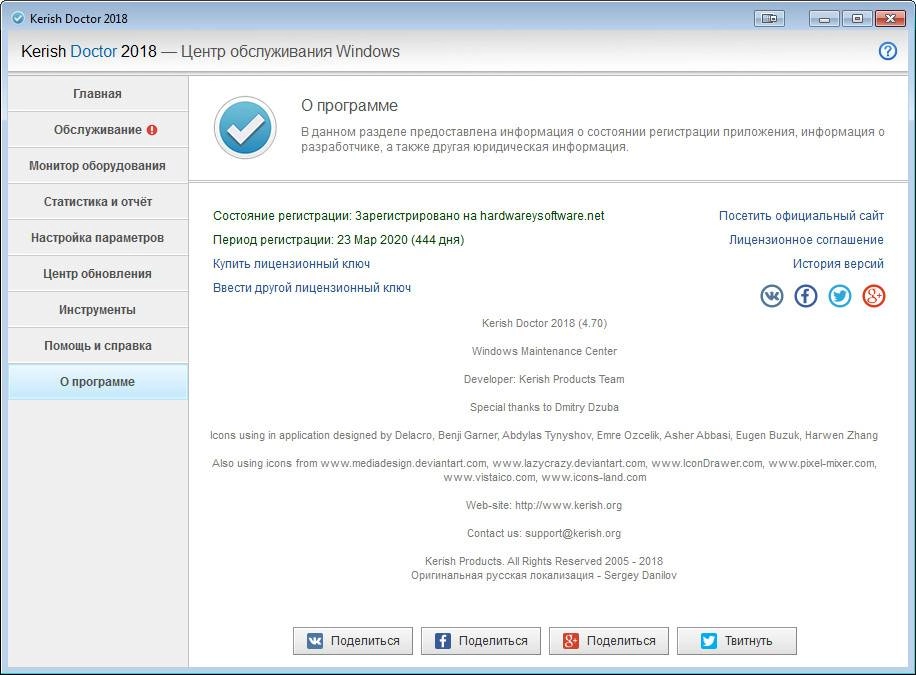Switch to Монитор оборудования
The height and width of the screenshot is (675, 916).
click(98, 165)
